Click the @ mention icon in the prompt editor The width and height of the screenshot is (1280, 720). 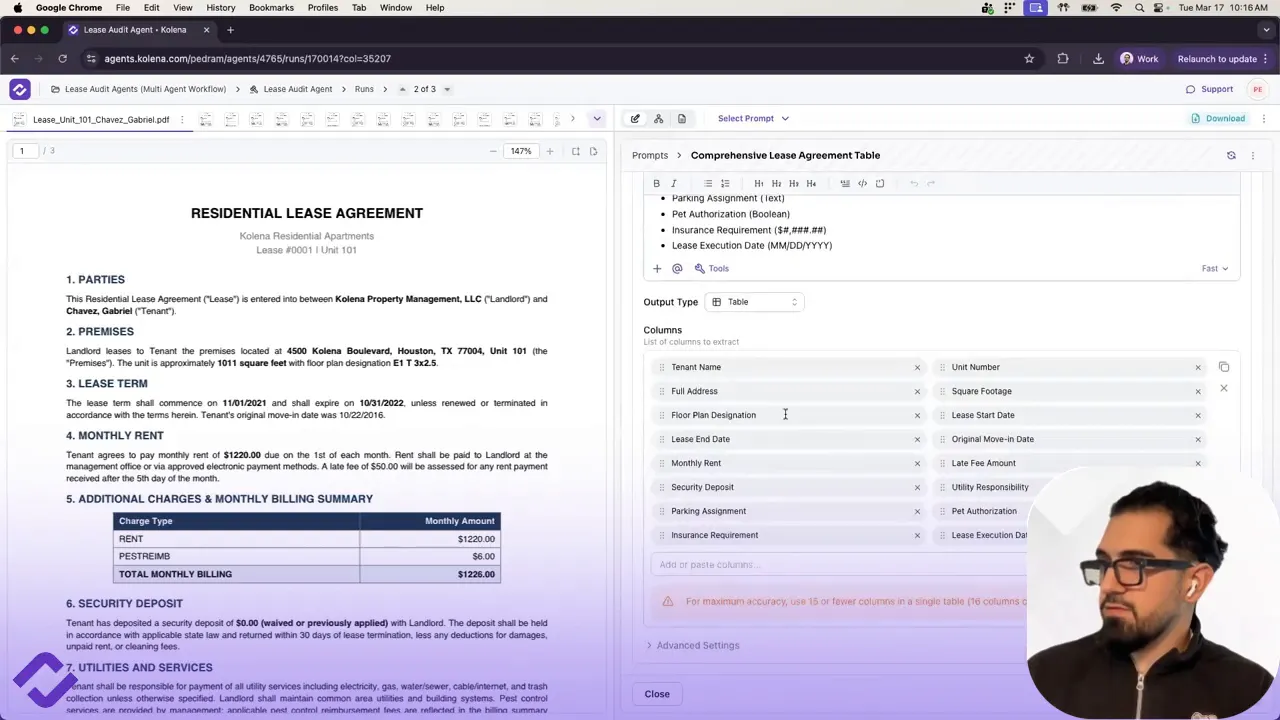pos(677,268)
